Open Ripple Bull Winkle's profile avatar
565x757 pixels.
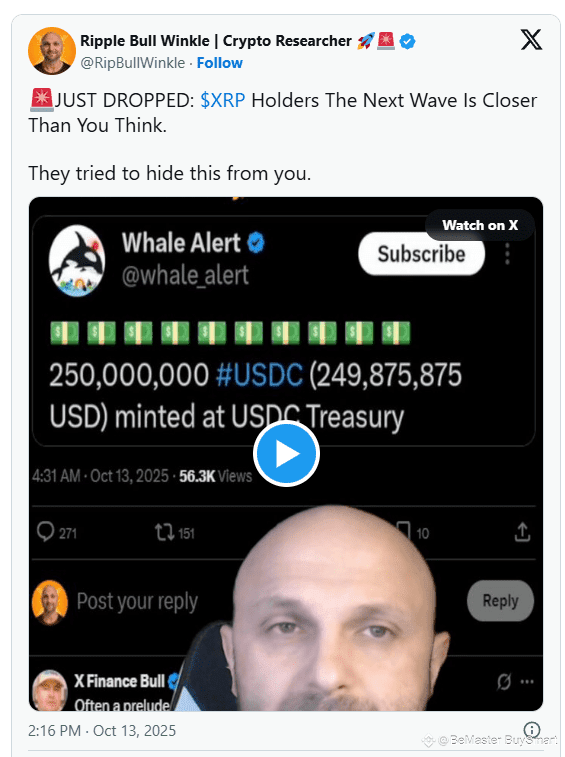[52, 51]
